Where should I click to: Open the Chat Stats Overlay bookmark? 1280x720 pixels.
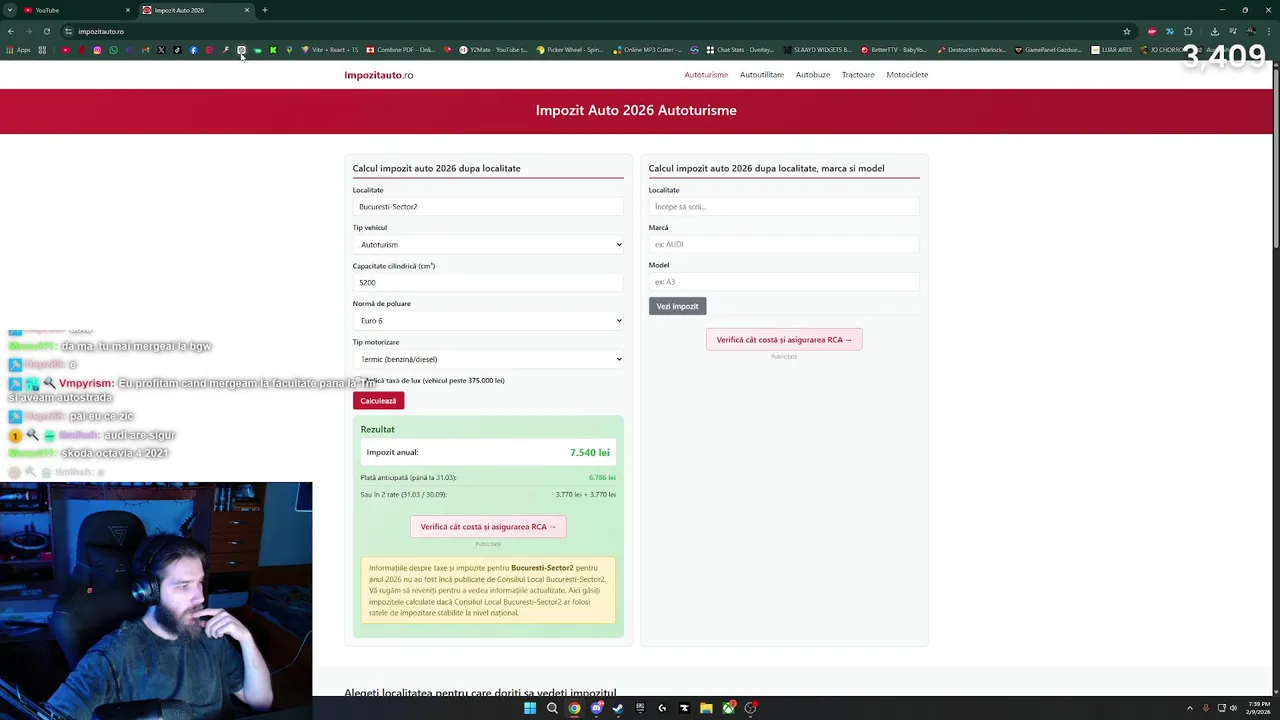coord(739,50)
